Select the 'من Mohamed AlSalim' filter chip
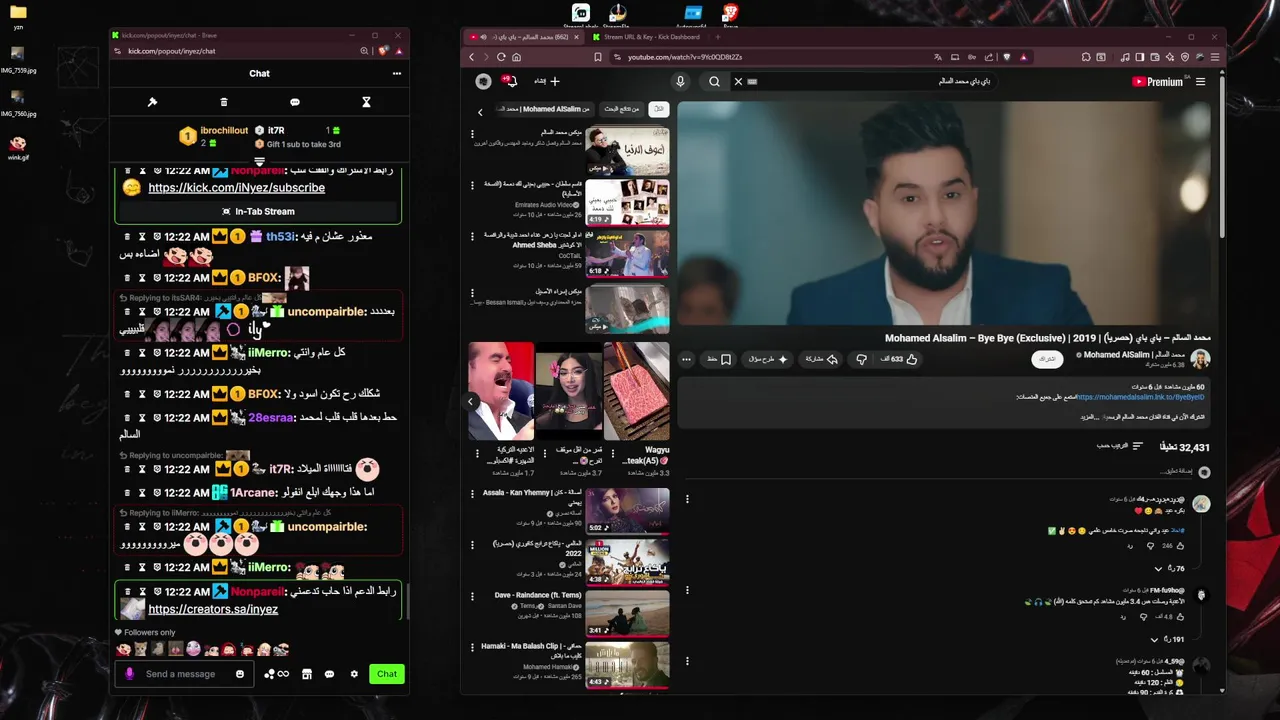Screen dimensions: 1280x720 (x=543, y=109)
